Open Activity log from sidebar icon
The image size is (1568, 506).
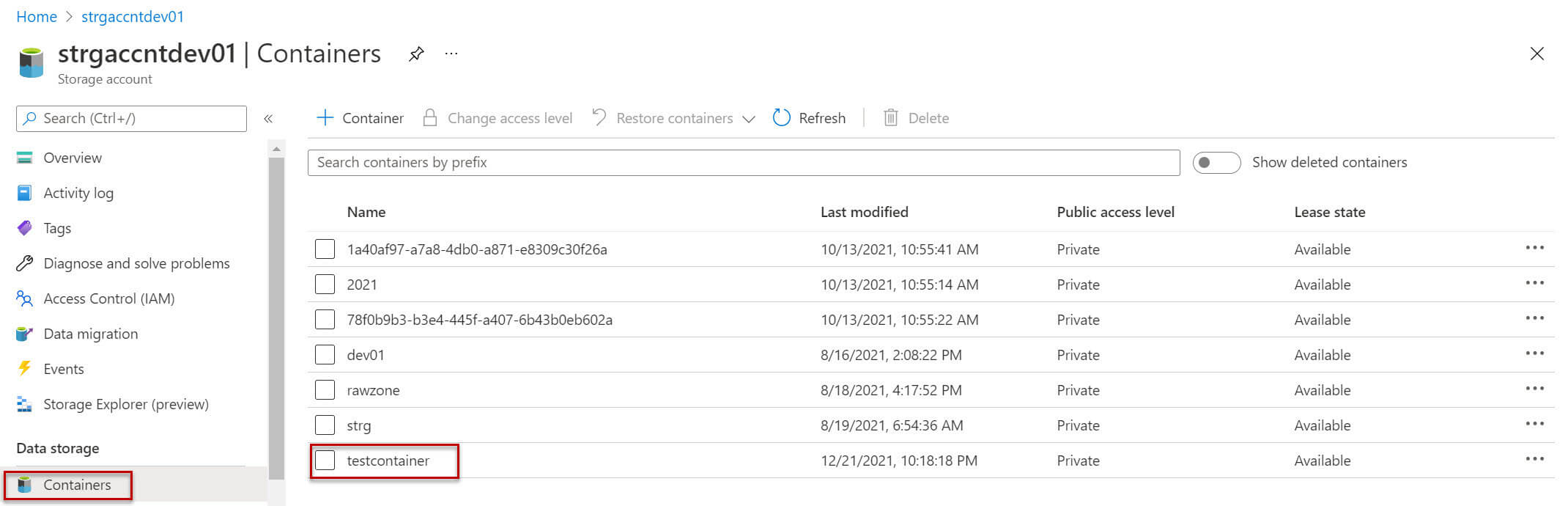[x=25, y=193]
